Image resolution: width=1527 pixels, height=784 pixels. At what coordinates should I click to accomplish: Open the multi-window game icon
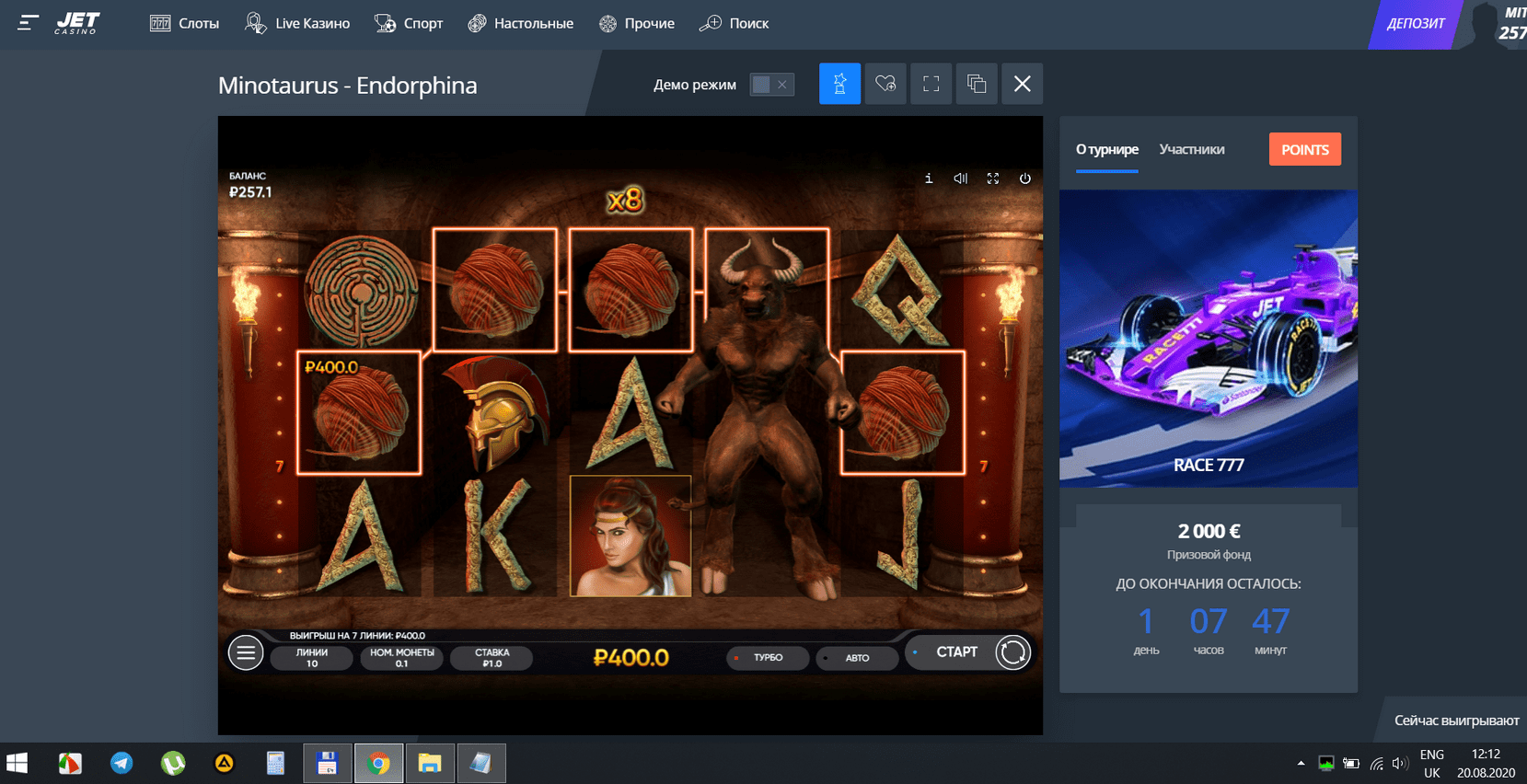tap(977, 84)
